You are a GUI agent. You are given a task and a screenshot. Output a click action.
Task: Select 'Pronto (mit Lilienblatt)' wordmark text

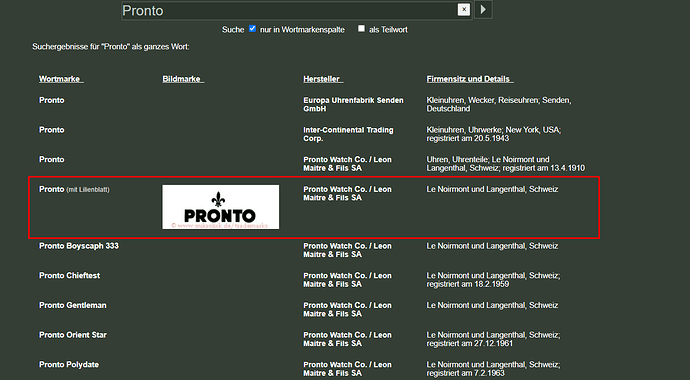tap(74, 189)
